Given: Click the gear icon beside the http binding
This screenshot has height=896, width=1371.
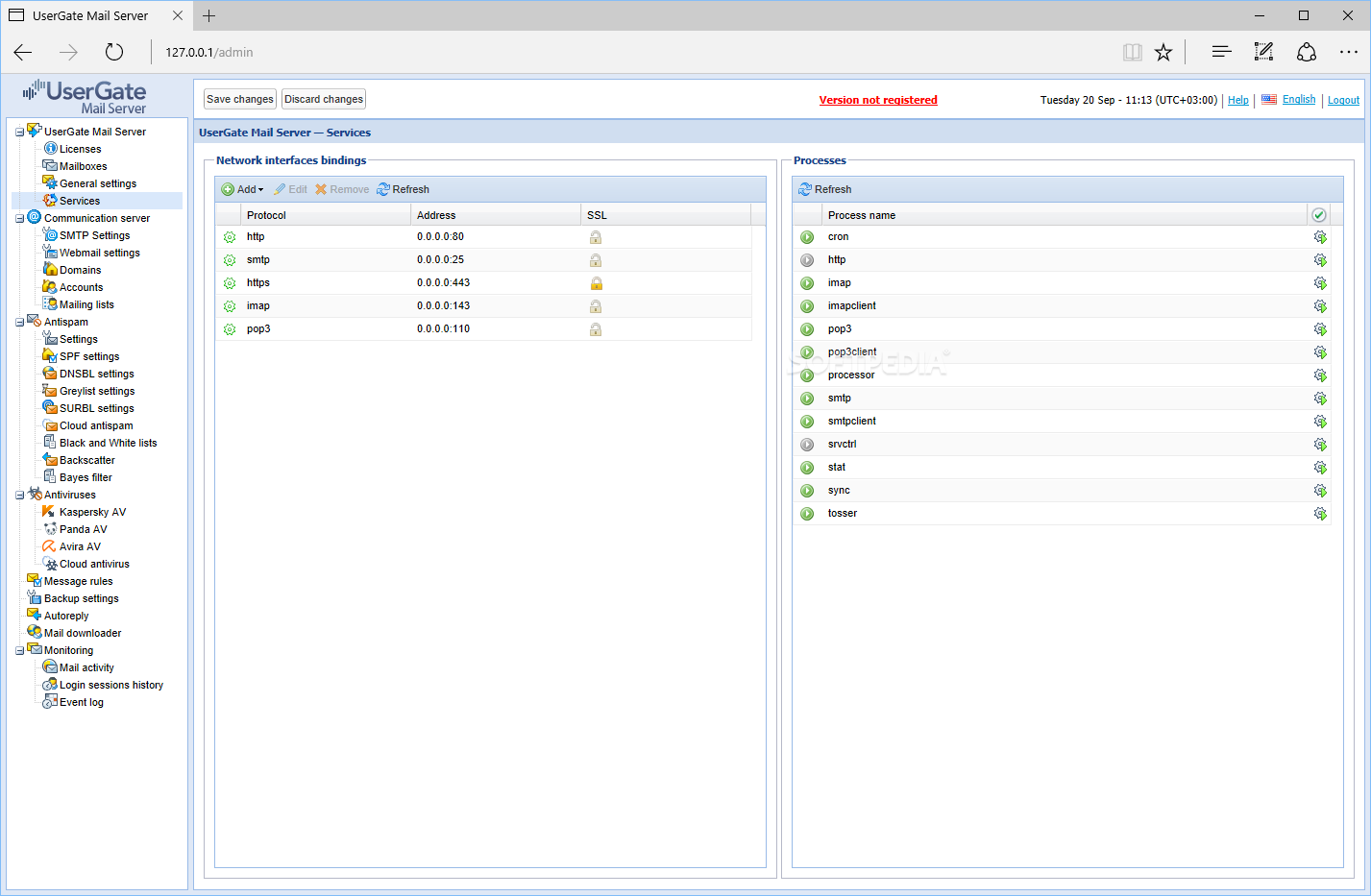Looking at the screenshot, I should click(230, 237).
